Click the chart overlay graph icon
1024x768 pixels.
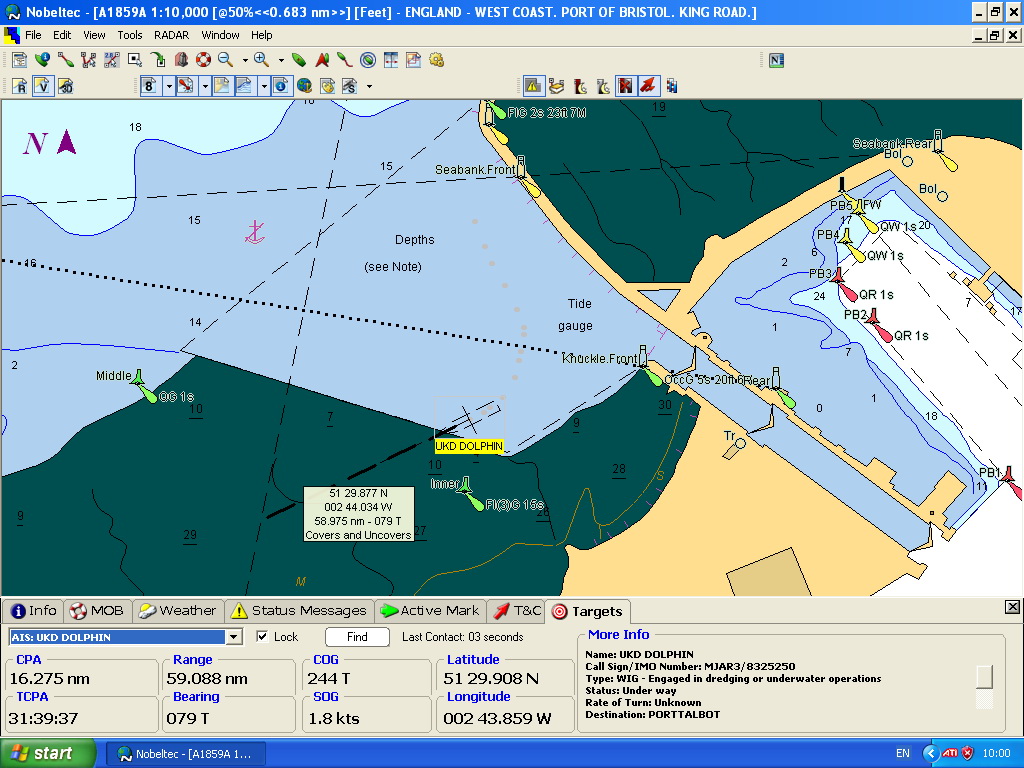click(413, 60)
